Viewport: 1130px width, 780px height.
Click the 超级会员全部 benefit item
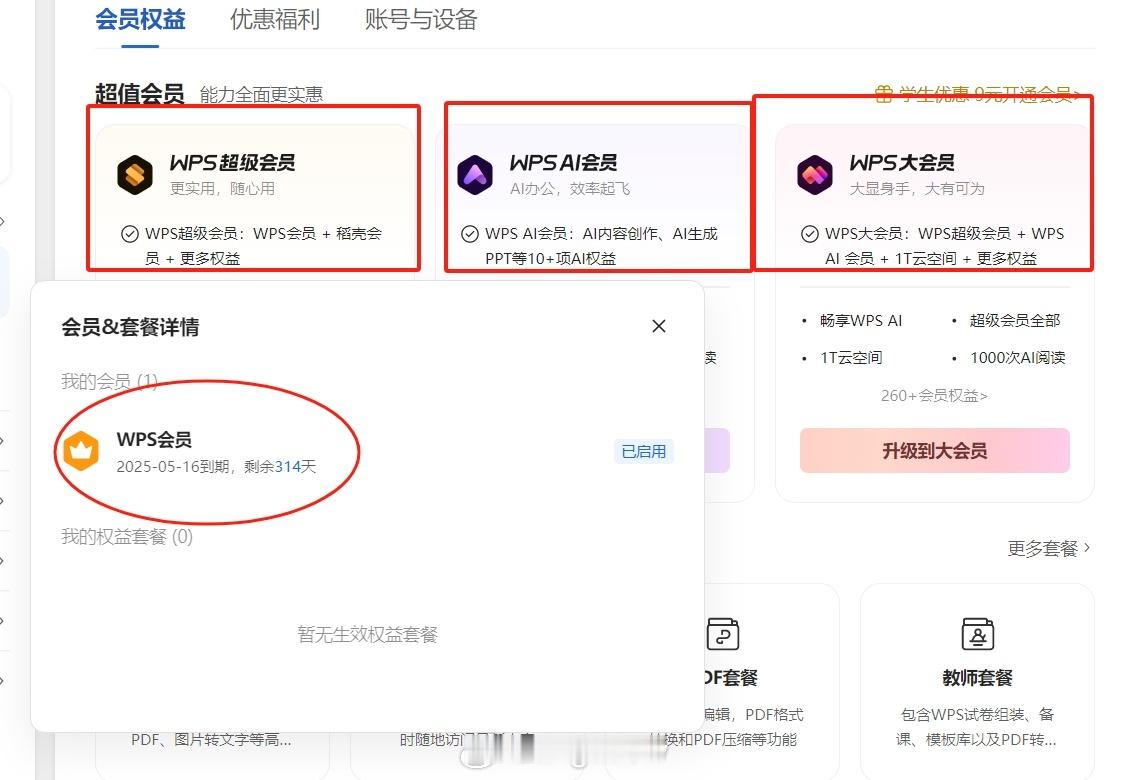1015,321
